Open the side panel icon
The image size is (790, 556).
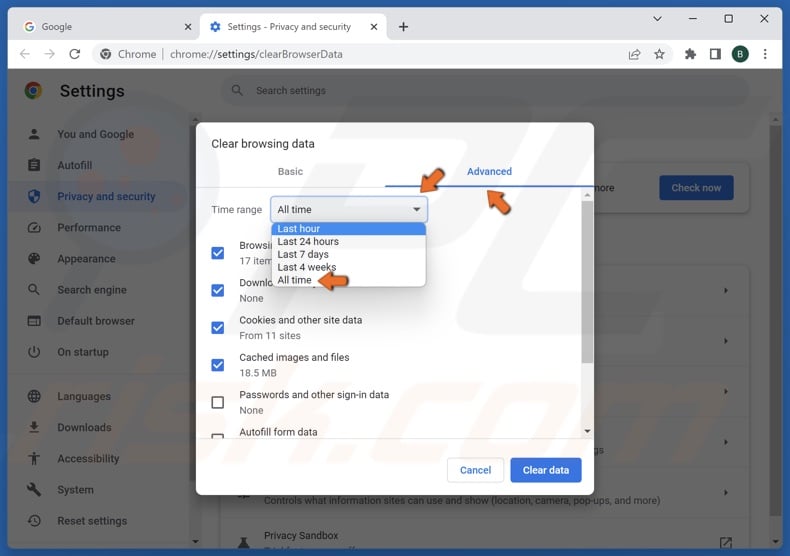pyautogui.click(x=715, y=54)
